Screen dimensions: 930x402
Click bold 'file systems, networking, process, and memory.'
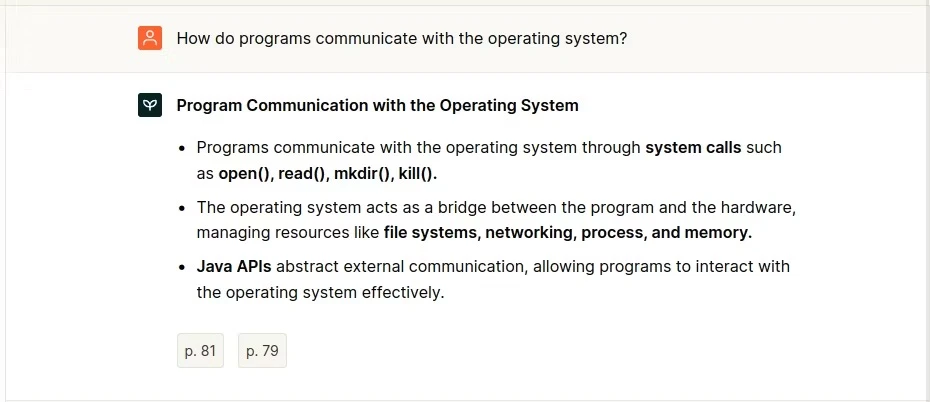point(567,233)
